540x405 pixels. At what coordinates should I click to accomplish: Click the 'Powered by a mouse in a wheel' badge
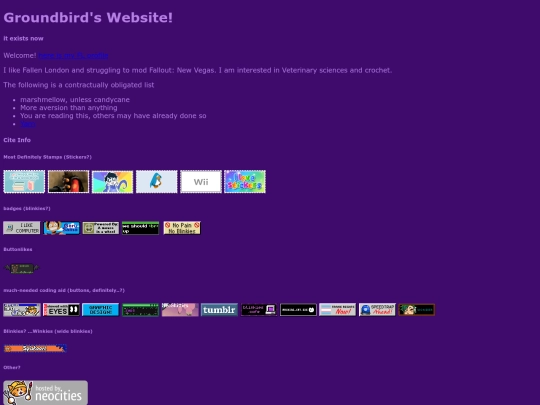tap(101, 228)
